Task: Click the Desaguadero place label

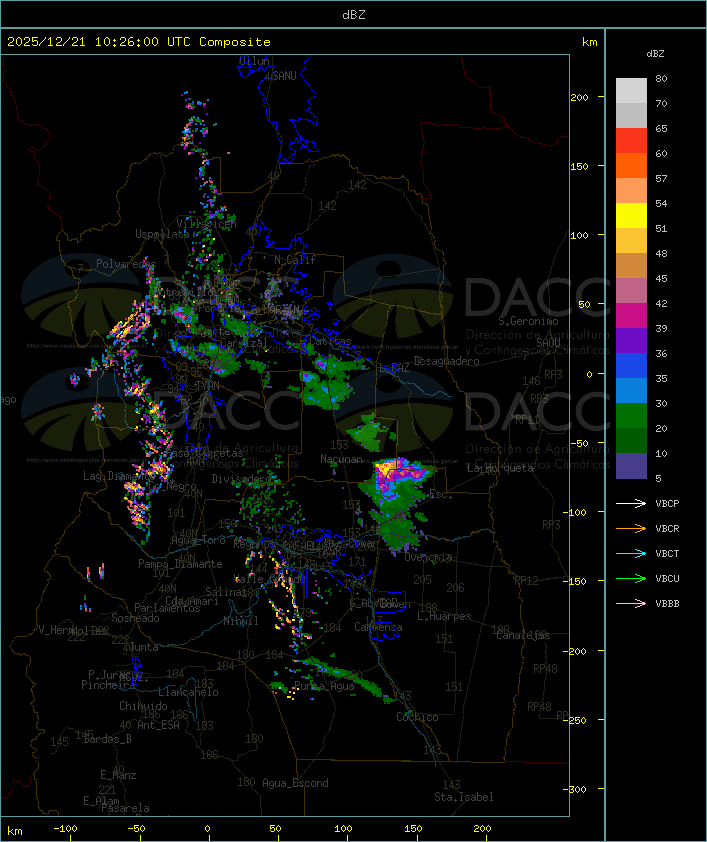Action: point(446,361)
